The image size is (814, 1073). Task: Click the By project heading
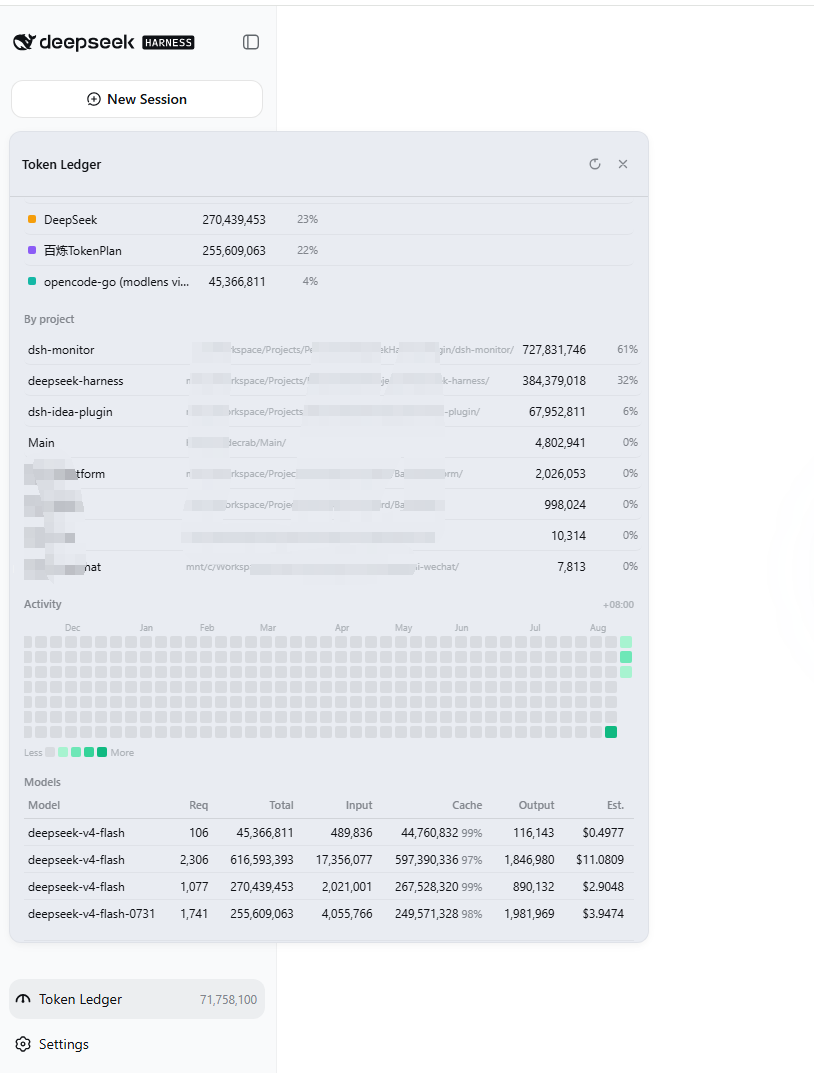(49, 319)
